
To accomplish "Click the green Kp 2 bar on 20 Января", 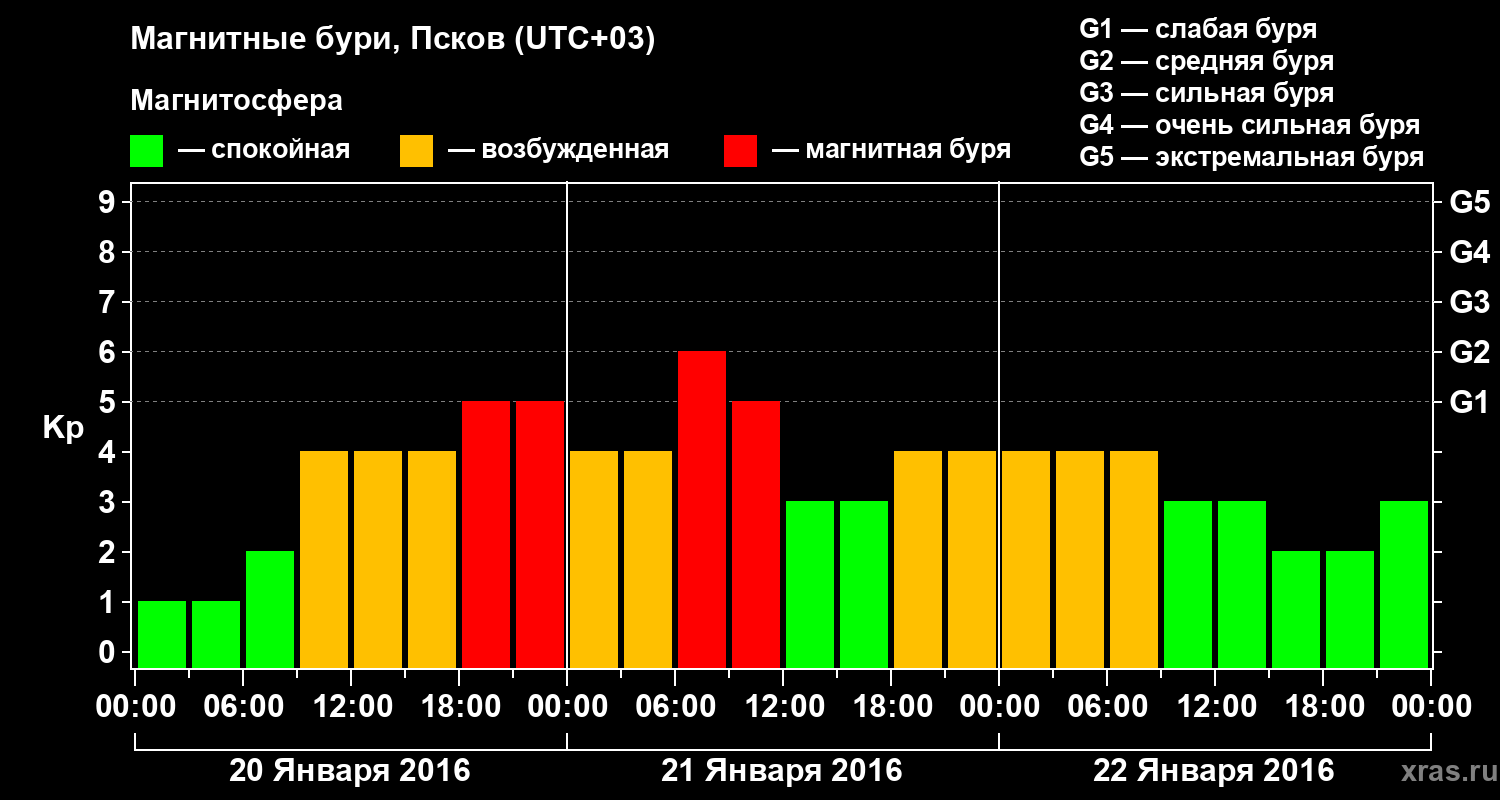I will tap(270, 609).
